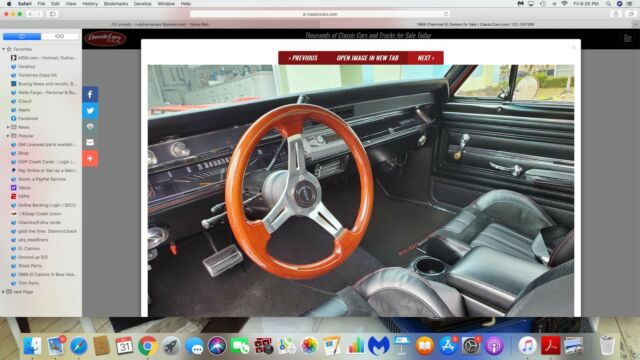Select the Chevrolet El Camino ClassicCars tab
This screenshot has width=640, height=360.
[476, 24]
